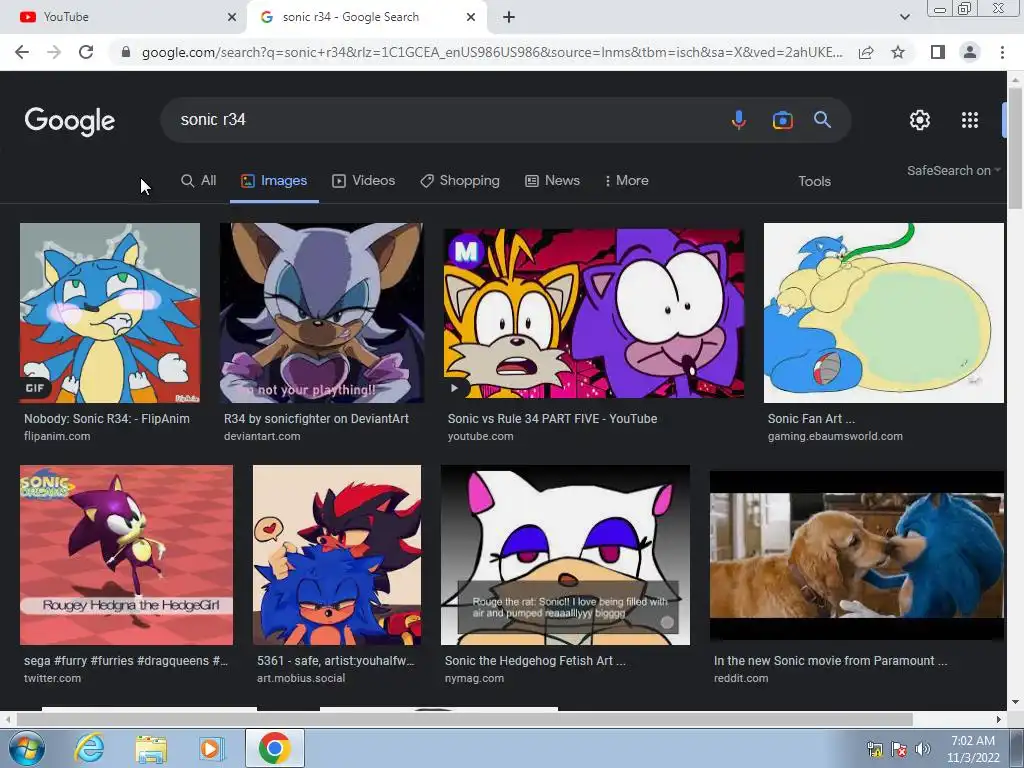Open the art.mobius.social 5361 thumbnail
The width and height of the screenshot is (1024, 768).
click(x=337, y=555)
